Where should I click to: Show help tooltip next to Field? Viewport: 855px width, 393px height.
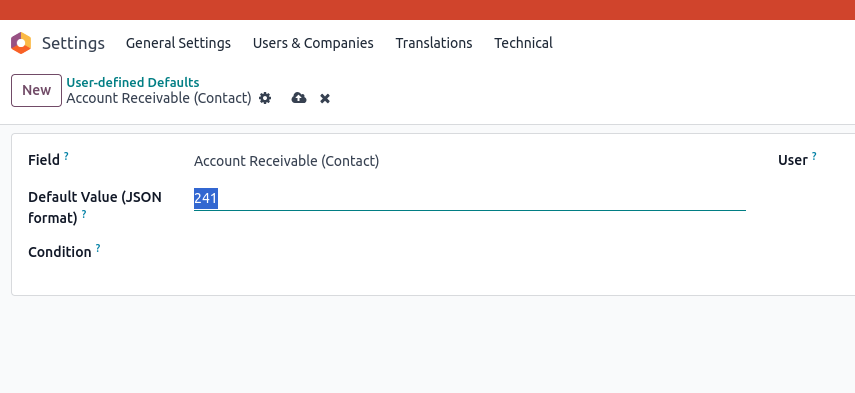66,156
